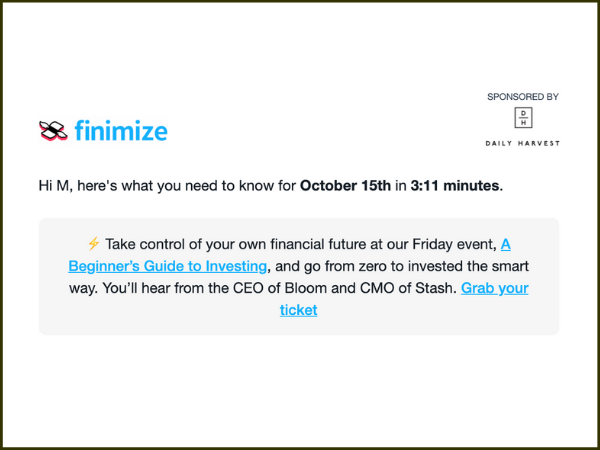Click the underlined "A" link after event

coord(505,244)
